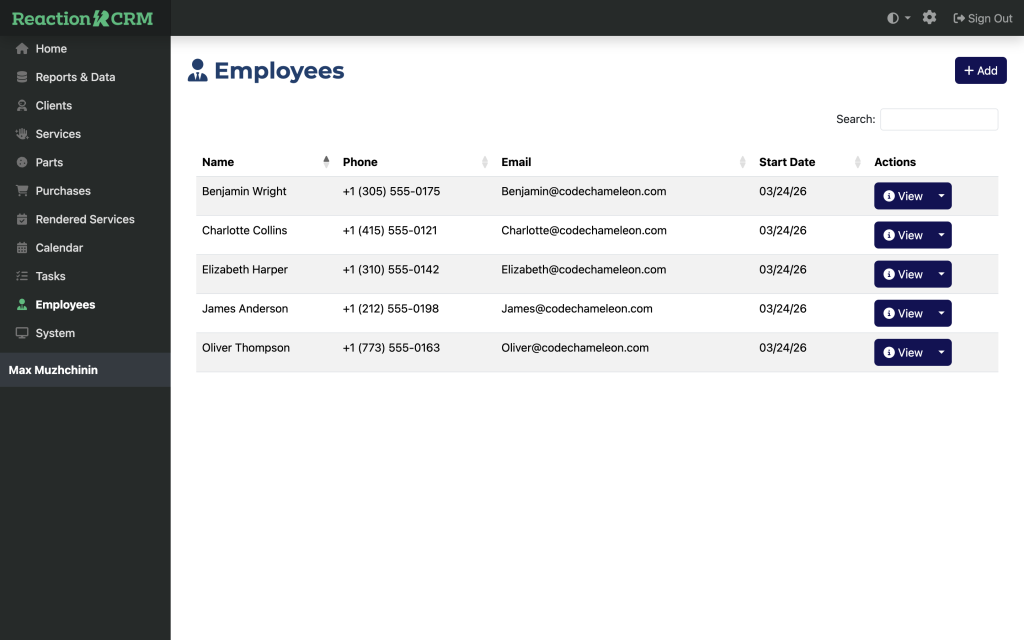
Task: Click the Home house icon in sidebar
Action: click(x=22, y=49)
